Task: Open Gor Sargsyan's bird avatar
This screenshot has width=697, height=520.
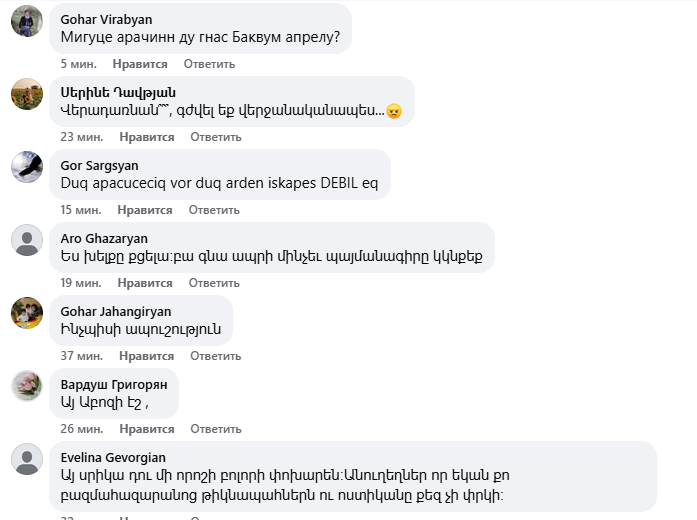Action: pos(27,167)
